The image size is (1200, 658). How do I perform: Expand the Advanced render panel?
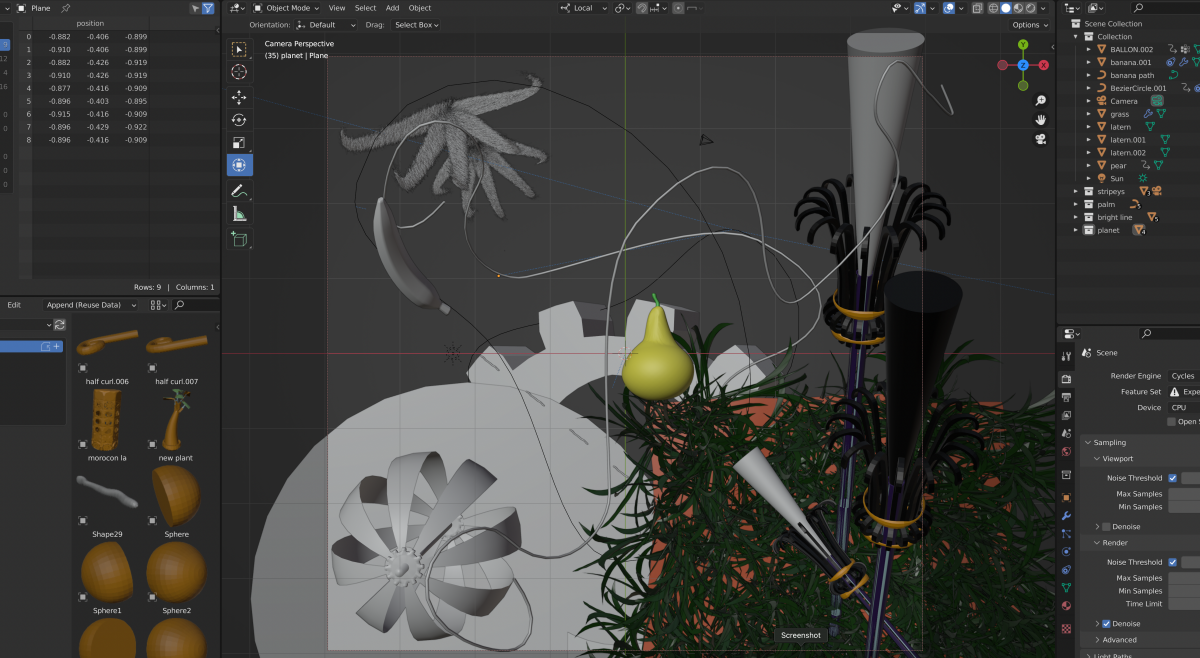pyautogui.click(x=1119, y=640)
